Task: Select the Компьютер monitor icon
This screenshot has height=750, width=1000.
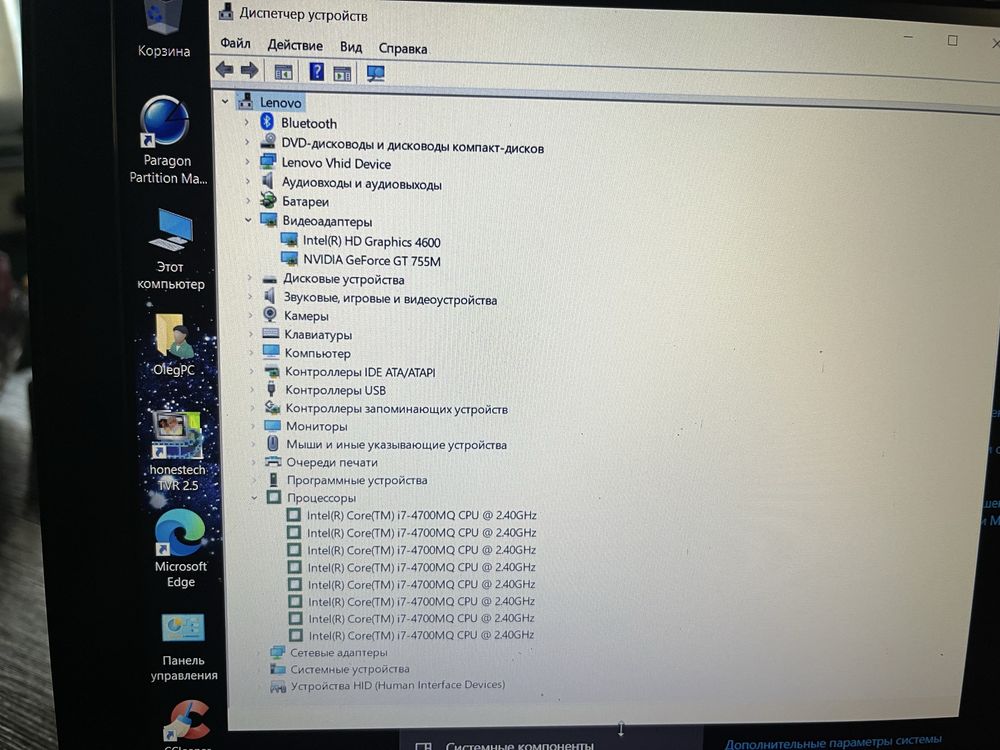Action: (271, 351)
